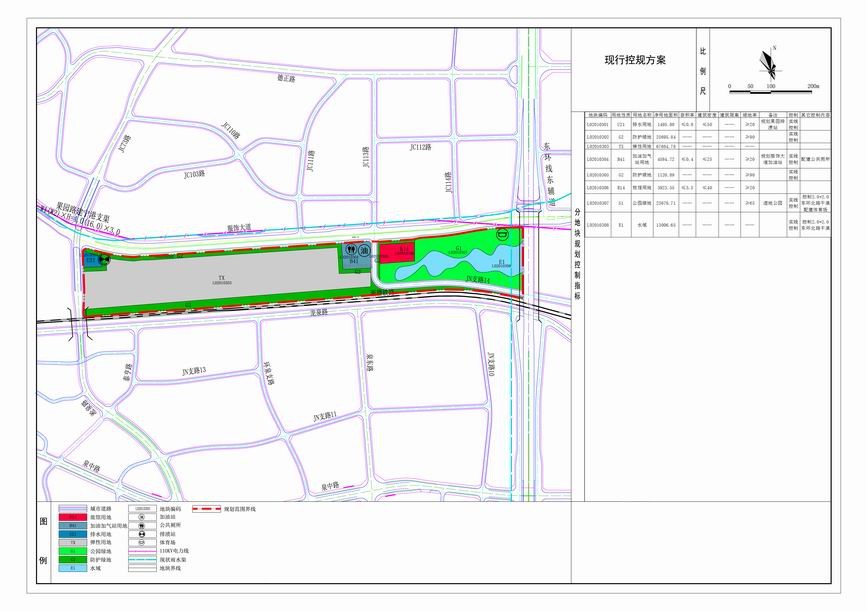This screenshot has height=612, width=867.
Task: Click the drainage station symbol in the legend
Action: pyautogui.click(x=141, y=534)
